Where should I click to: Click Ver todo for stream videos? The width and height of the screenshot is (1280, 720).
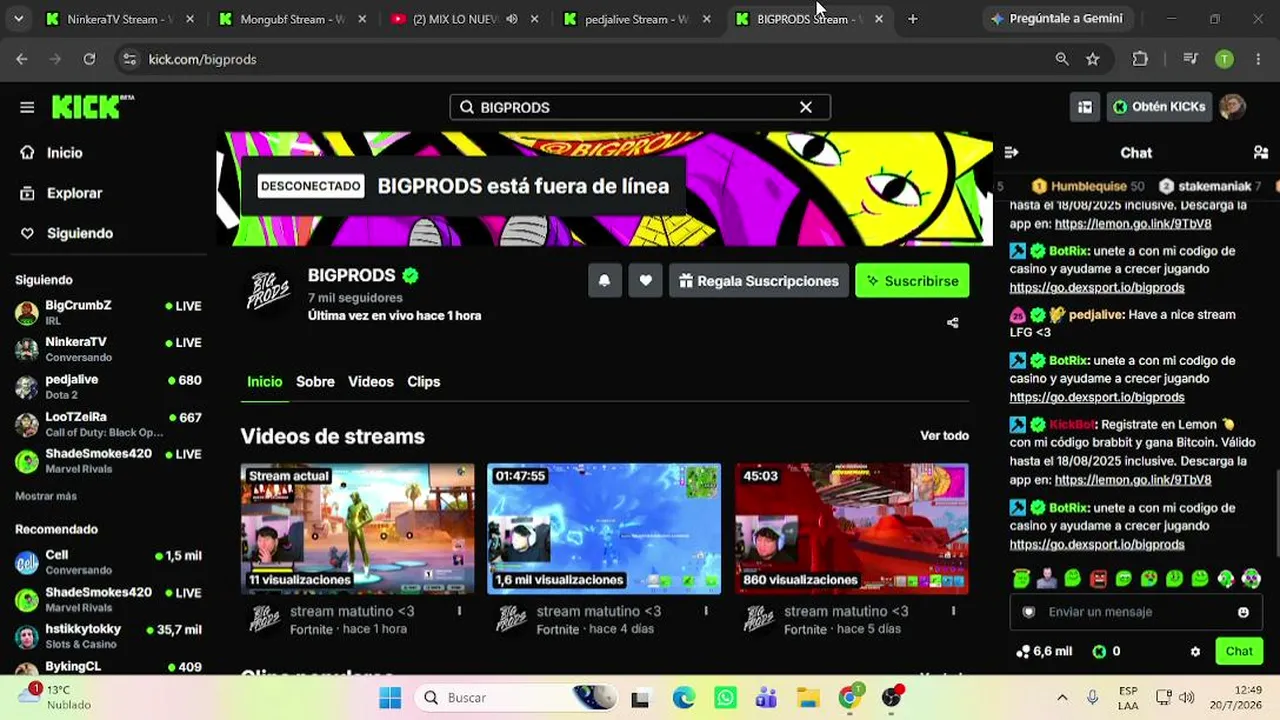(x=944, y=436)
